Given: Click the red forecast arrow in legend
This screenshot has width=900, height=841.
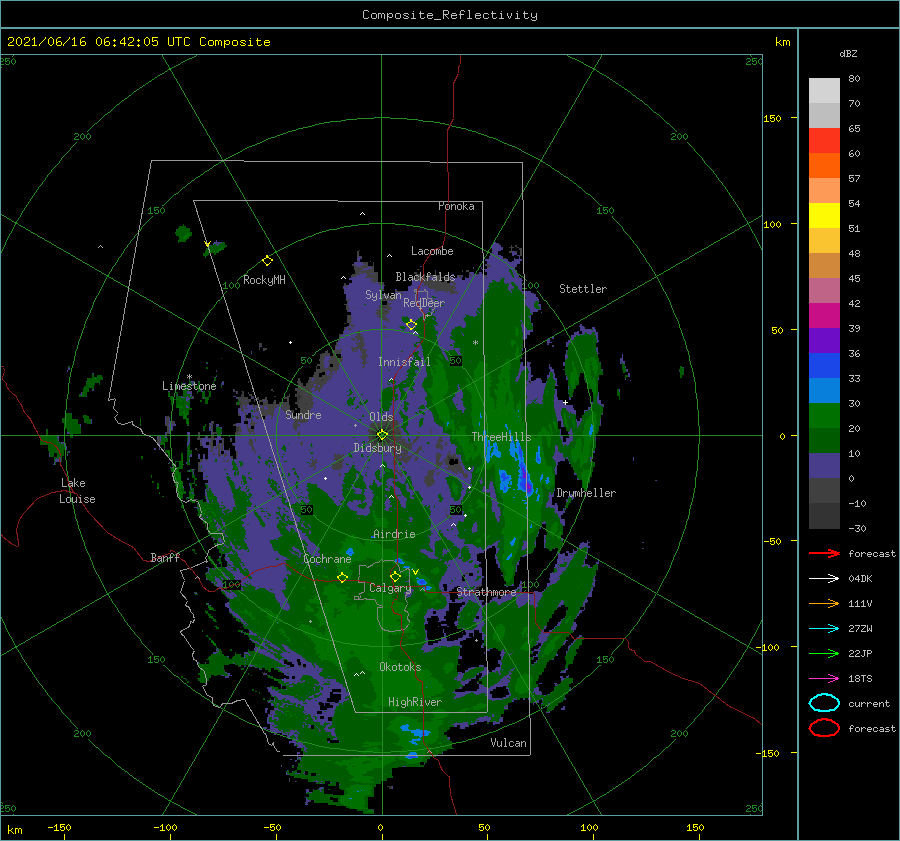Looking at the screenshot, I should 824,553.
